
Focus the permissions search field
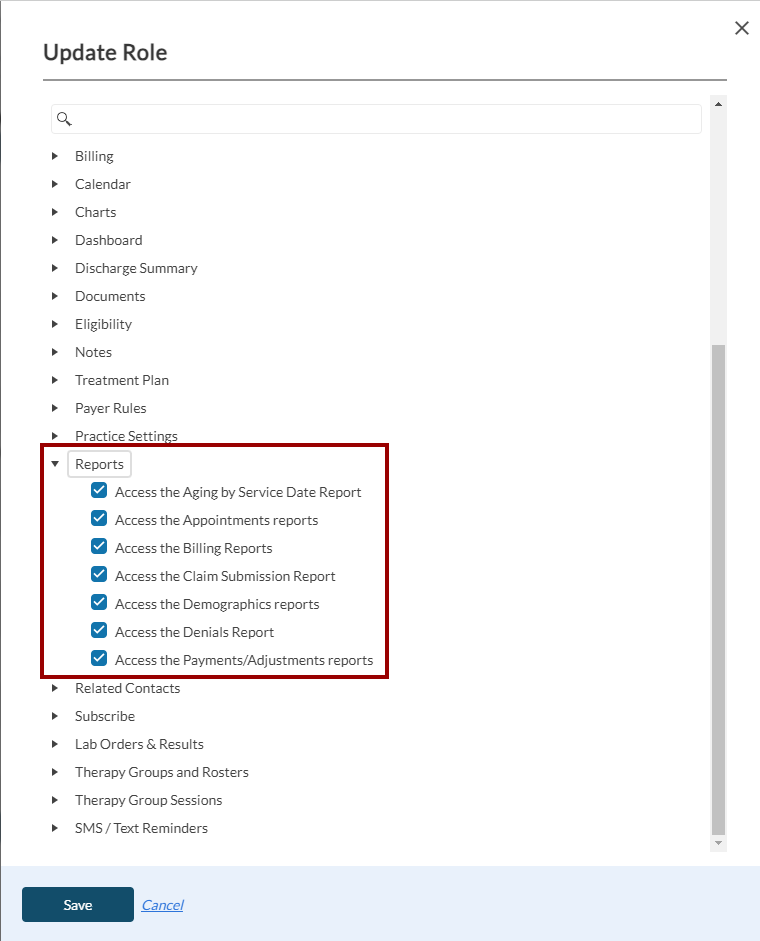coord(376,119)
